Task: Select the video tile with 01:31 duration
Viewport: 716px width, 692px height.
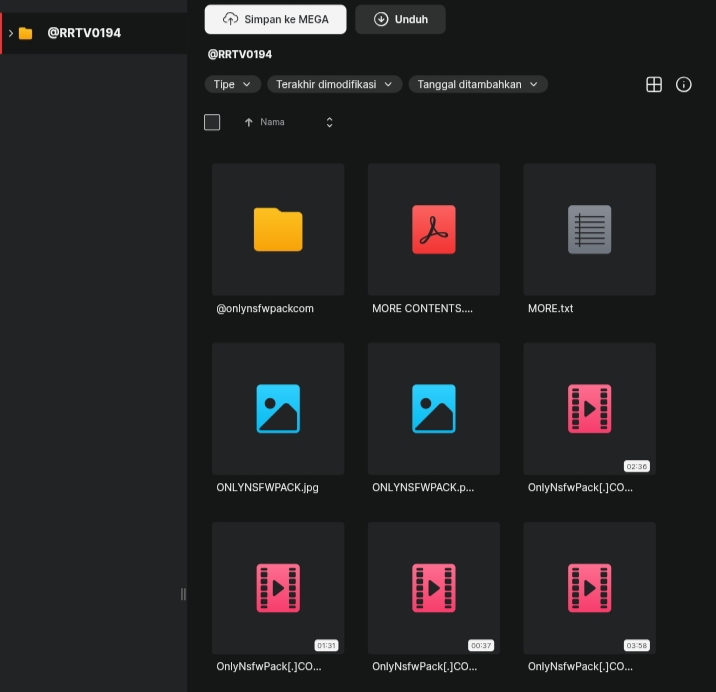Action: click(x=278, y=588)
